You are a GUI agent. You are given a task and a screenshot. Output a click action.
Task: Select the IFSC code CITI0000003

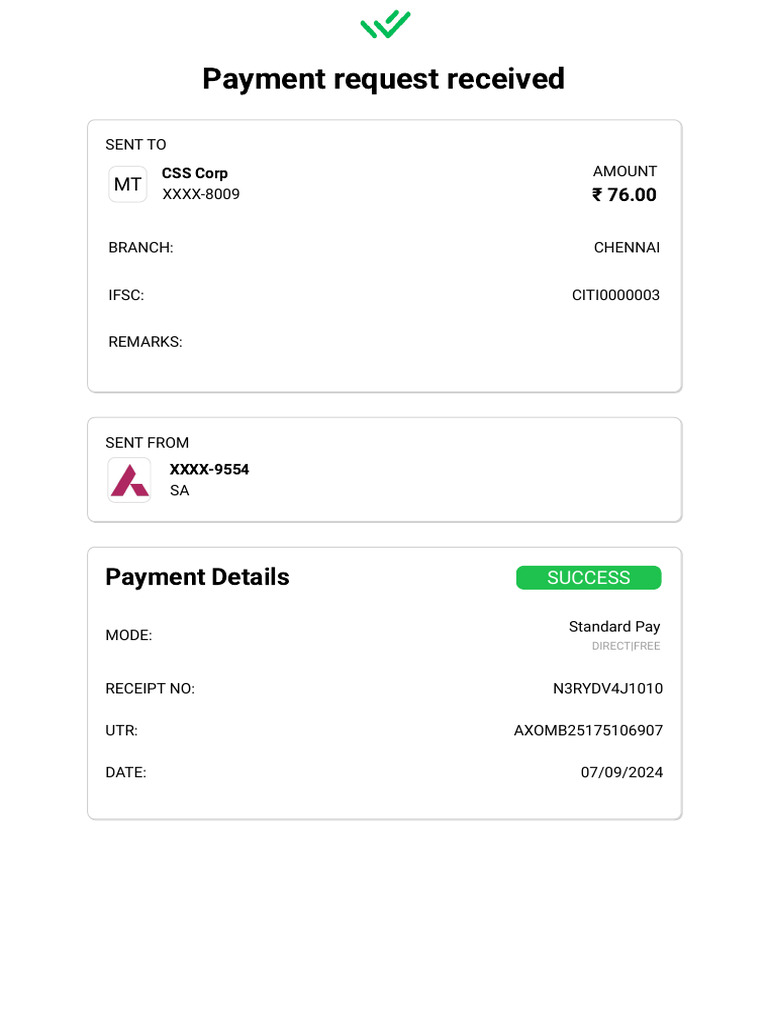pos(616,295)
